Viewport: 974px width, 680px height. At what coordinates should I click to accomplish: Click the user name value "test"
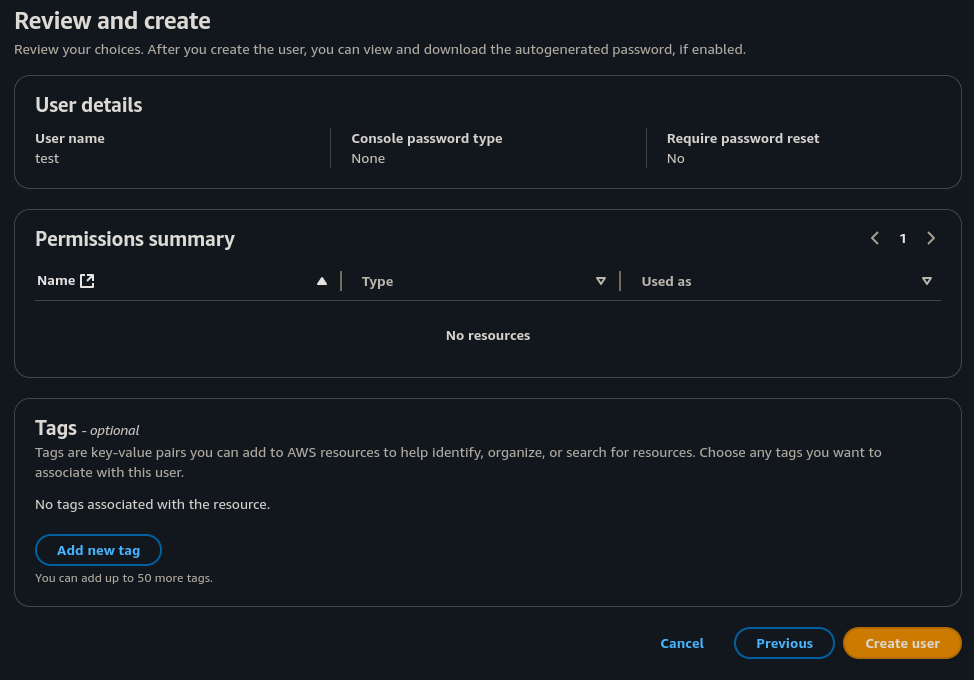47,158
